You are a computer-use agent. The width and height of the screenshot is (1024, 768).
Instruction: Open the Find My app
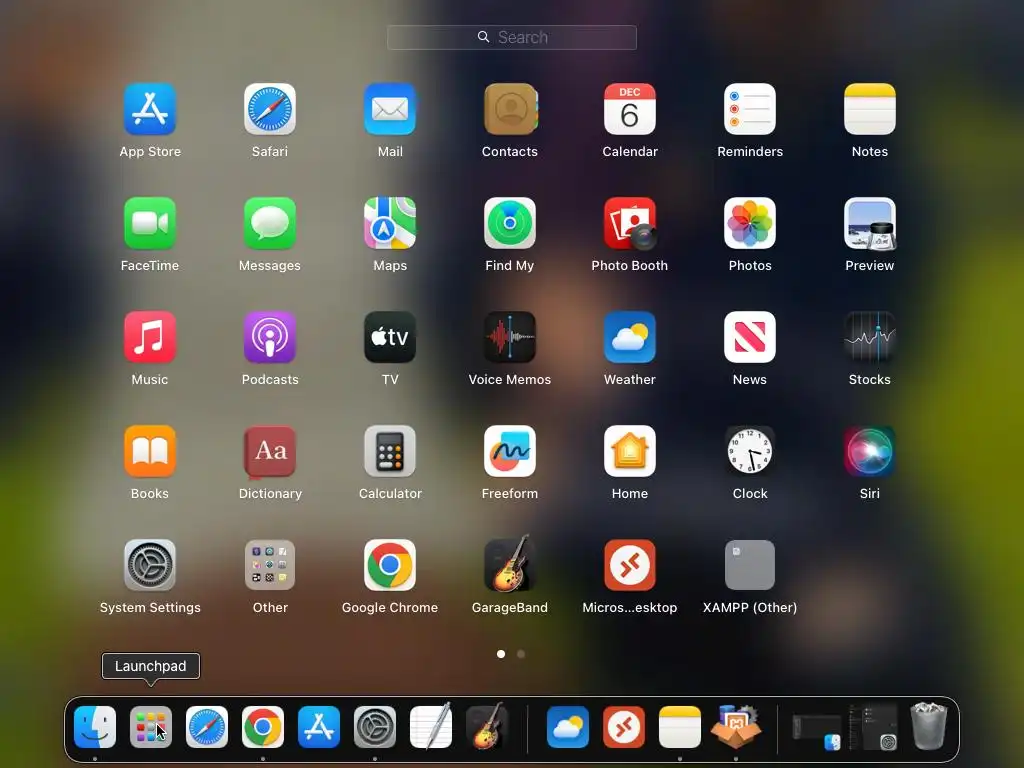tap(510, 223)
